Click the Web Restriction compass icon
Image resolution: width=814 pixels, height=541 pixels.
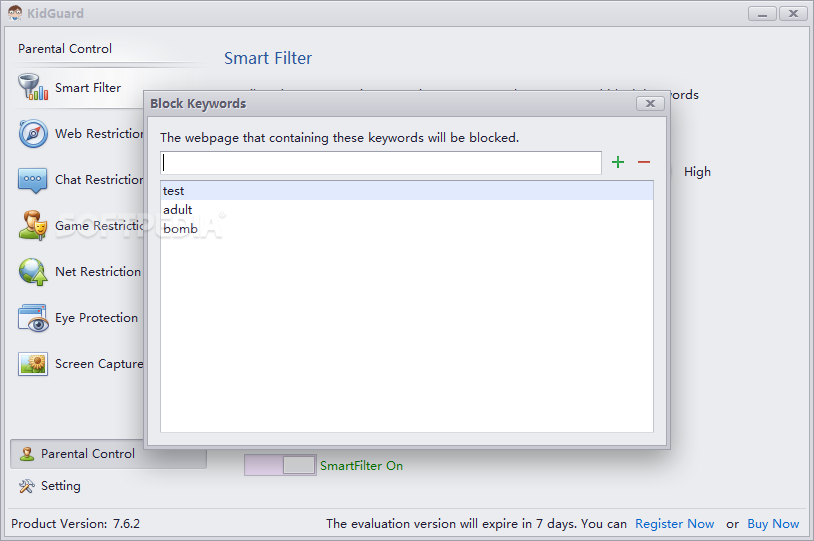pos(33,133)
